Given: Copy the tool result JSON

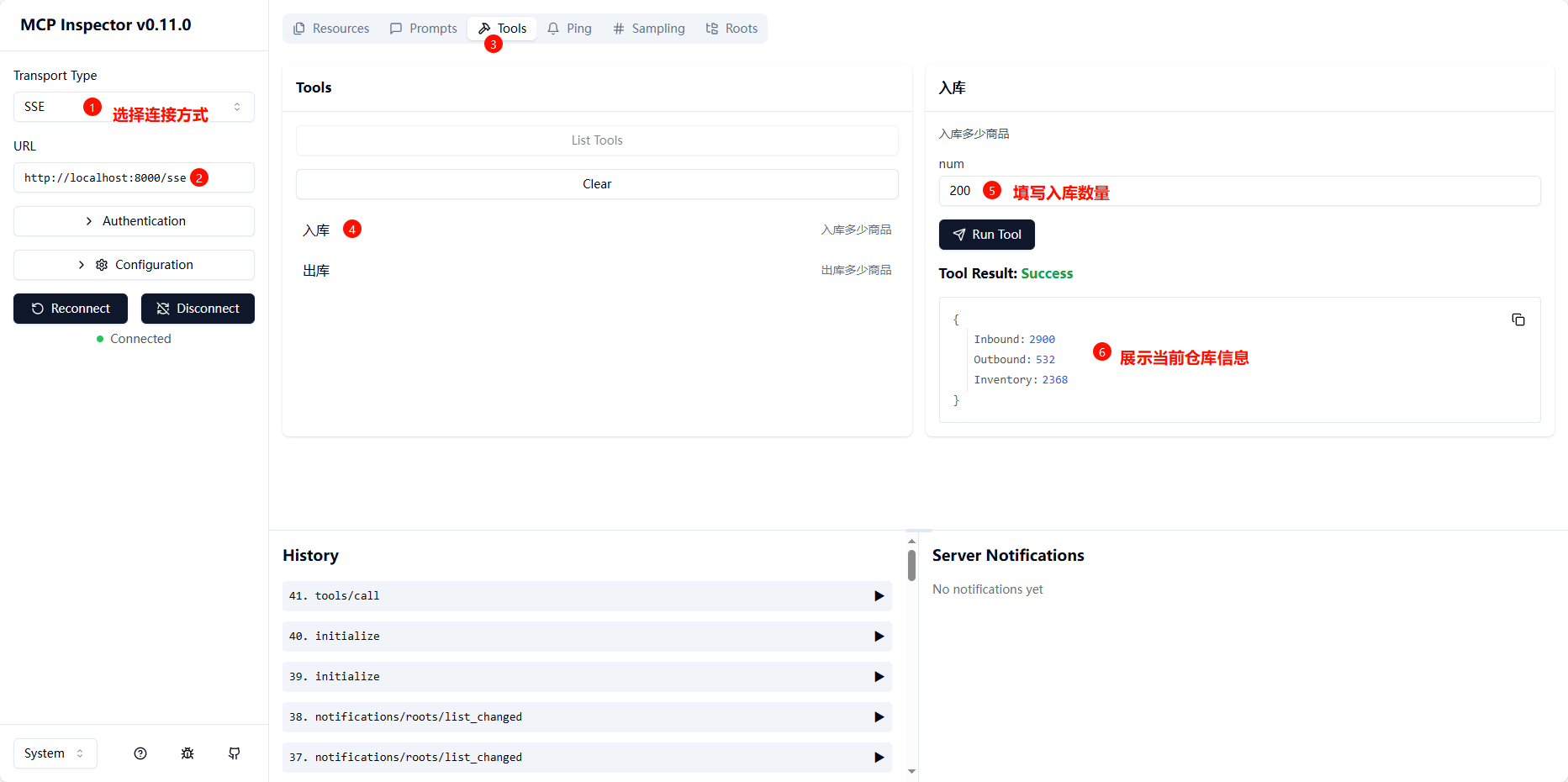Looking at the screenshot, I should 1518,320.
